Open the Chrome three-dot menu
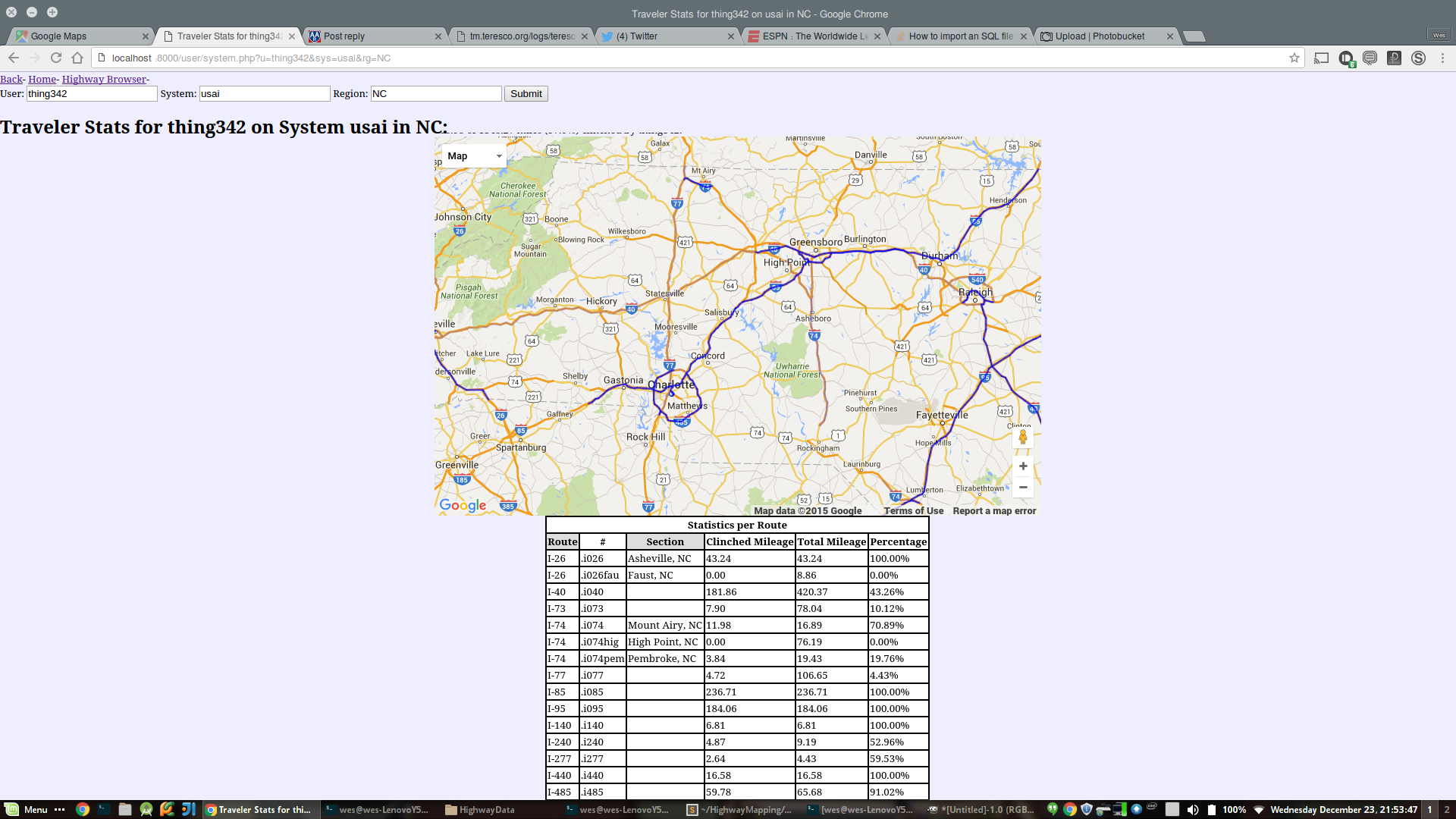 tap(1442, 58)
